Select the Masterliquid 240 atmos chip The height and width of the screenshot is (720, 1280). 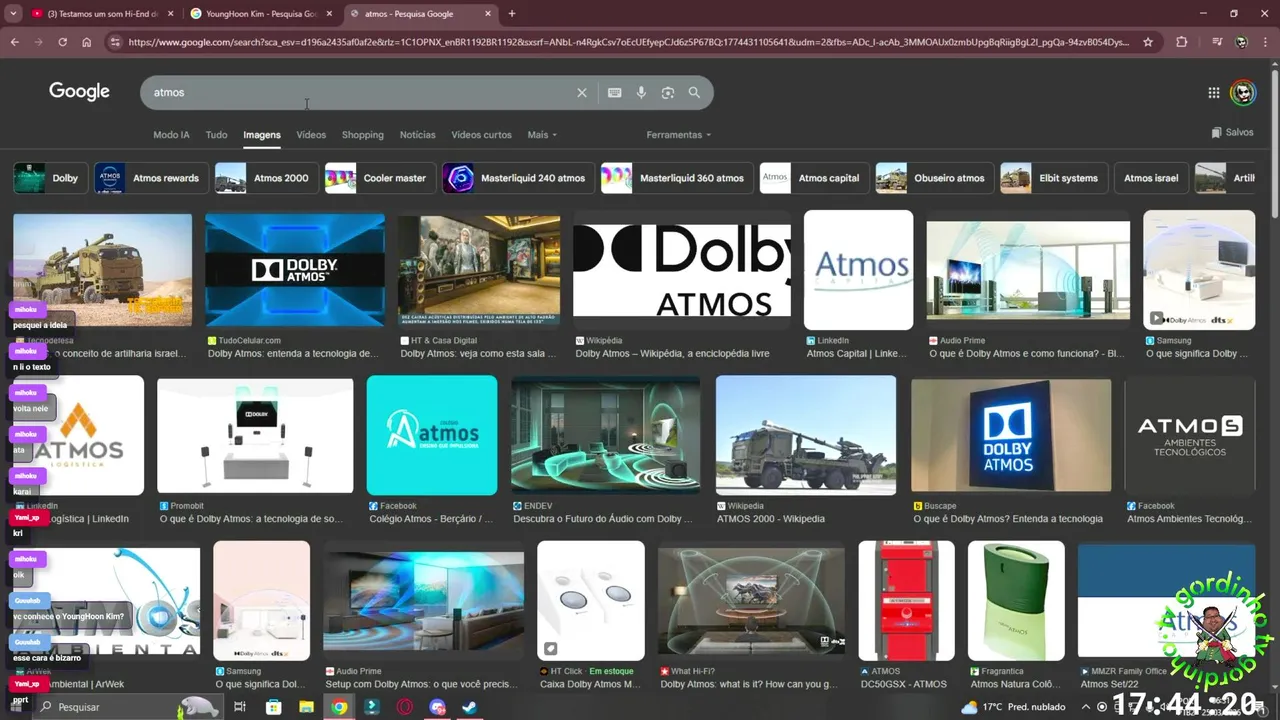pyautogui.click(x=518, y=178)
